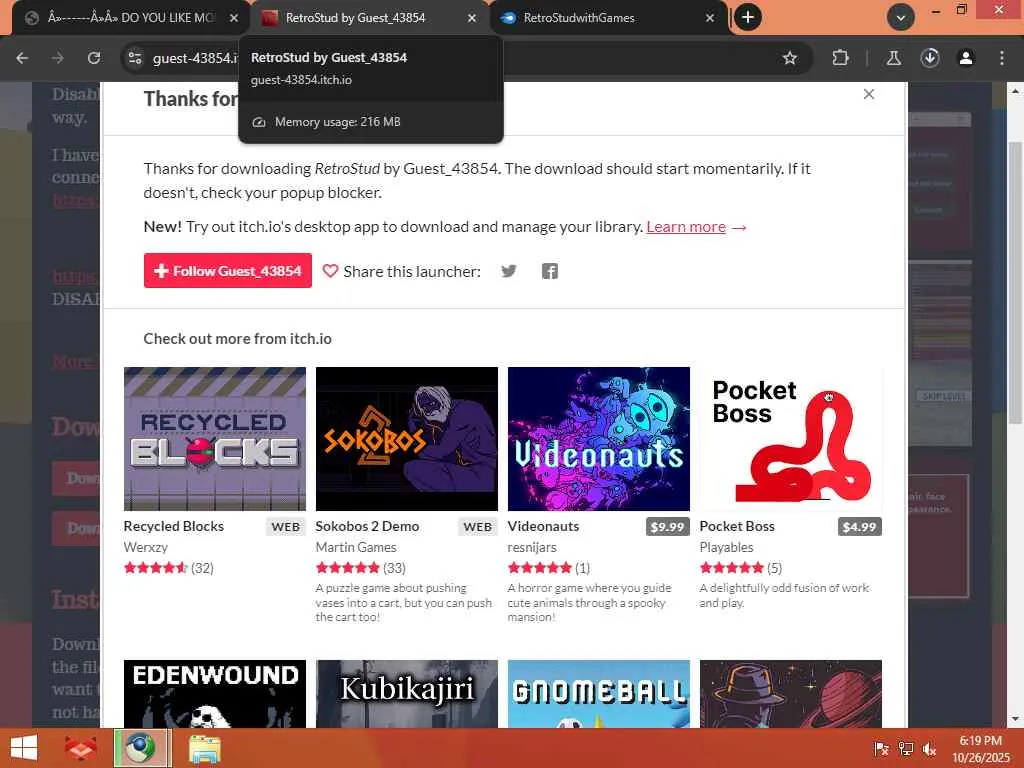This screenshot has width=1024, height=768.
Task: Switch to RetroStud by Guest_43854 tab
Action: pyautogui.click(x=356, y=18)
